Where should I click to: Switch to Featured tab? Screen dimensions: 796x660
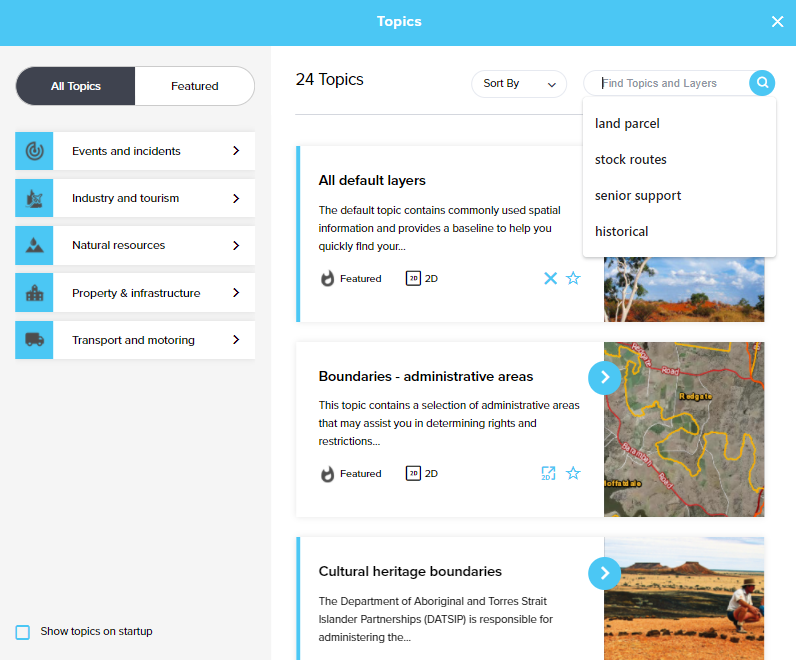point(195,86)
